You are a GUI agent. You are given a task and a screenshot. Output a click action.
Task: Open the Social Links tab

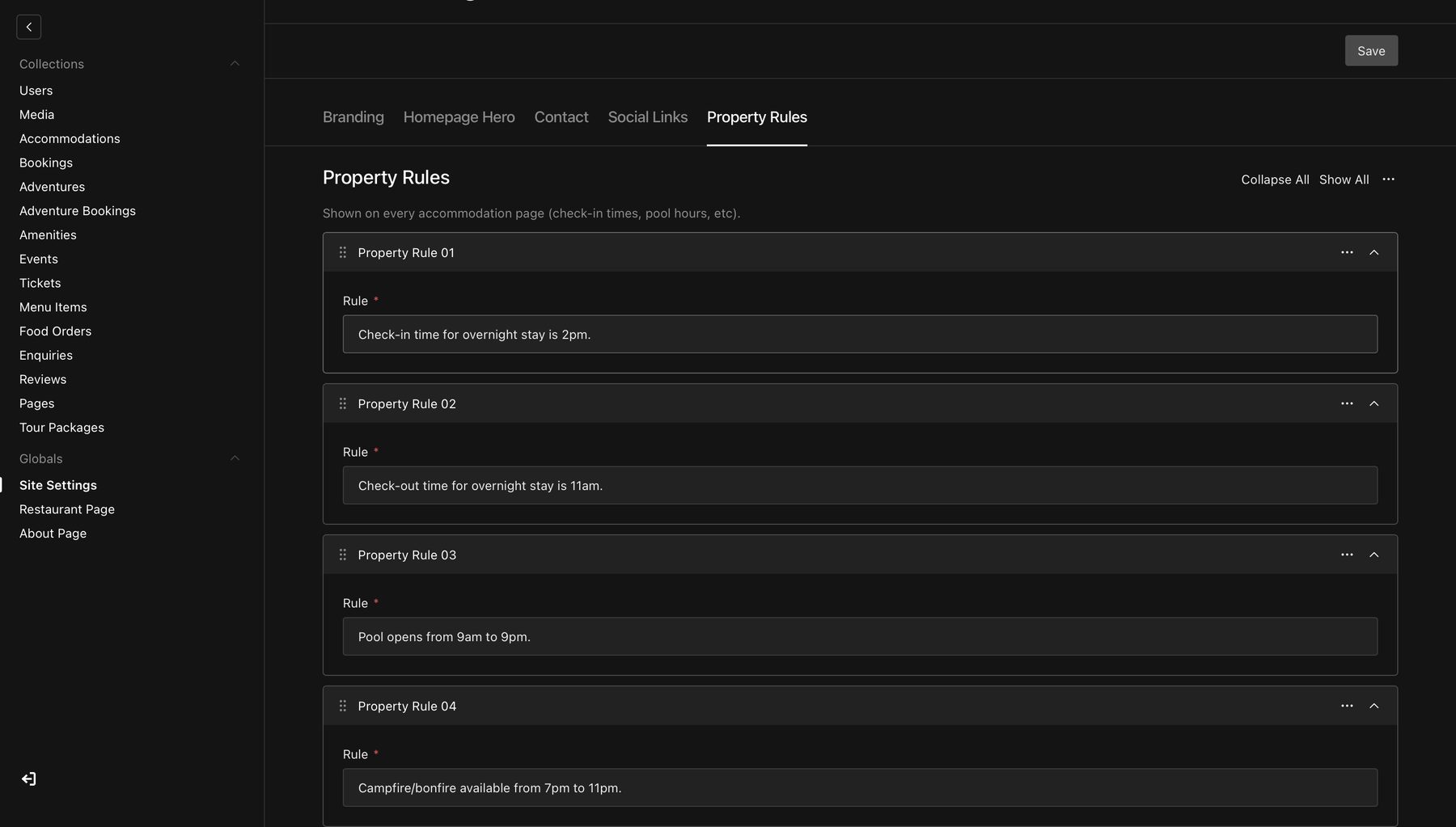(648, 117)
